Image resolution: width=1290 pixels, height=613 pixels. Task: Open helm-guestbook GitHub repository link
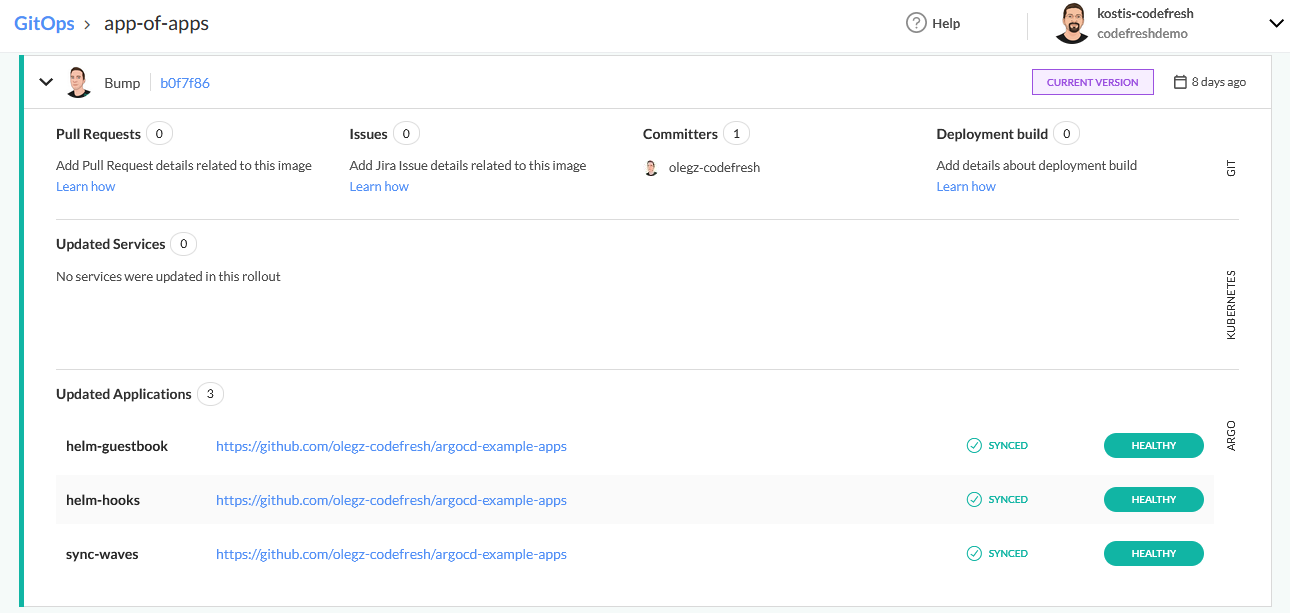point(391,446)
